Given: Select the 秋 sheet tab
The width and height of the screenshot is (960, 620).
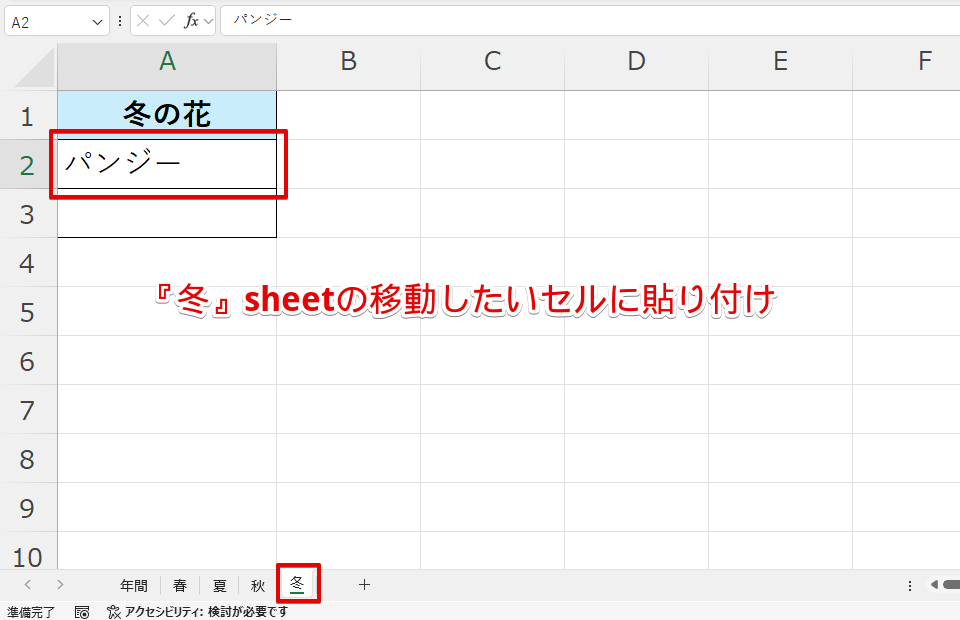Looking at the screenshot, I should coord(258,586).
